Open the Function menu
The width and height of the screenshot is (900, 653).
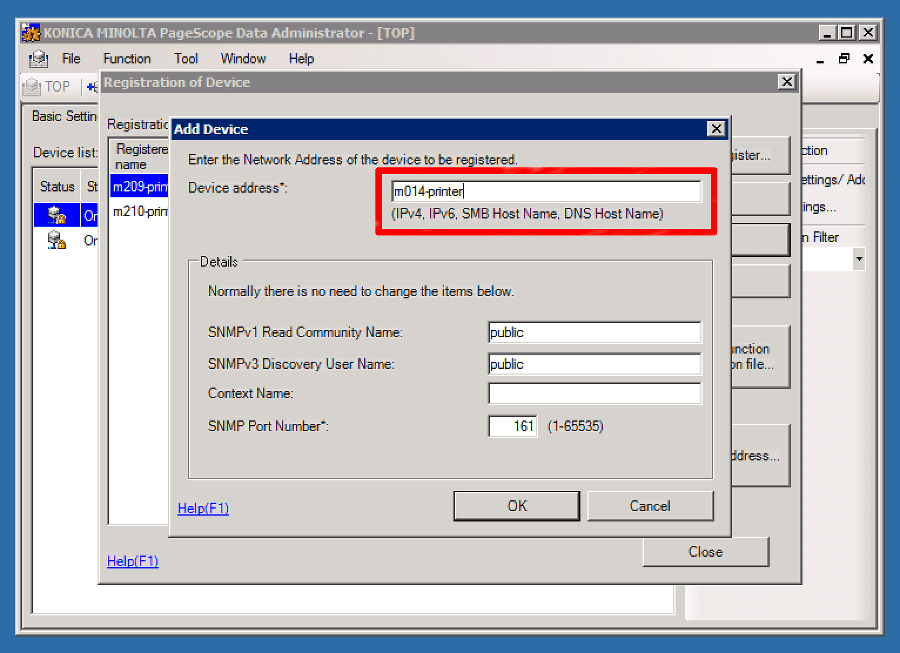pos(127,59)
